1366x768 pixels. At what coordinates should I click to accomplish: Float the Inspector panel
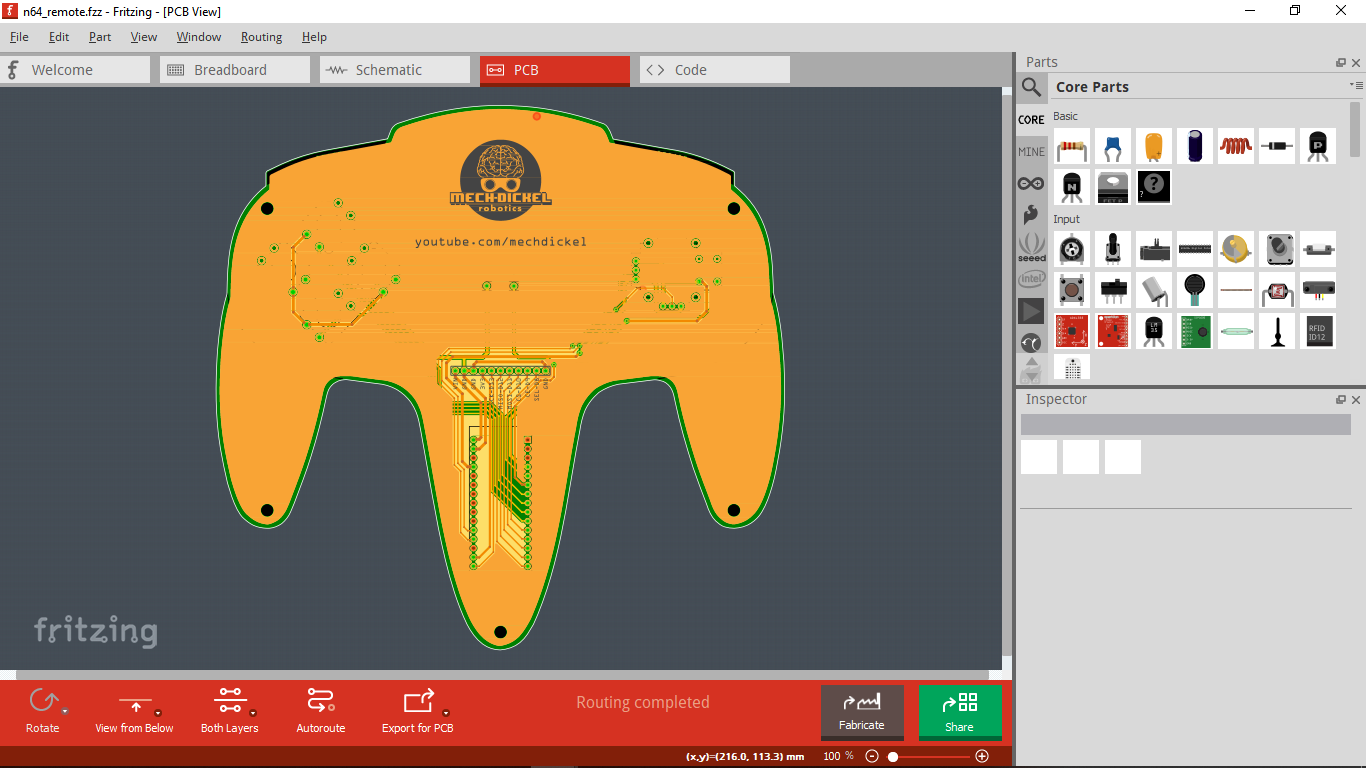point(1341,400)
